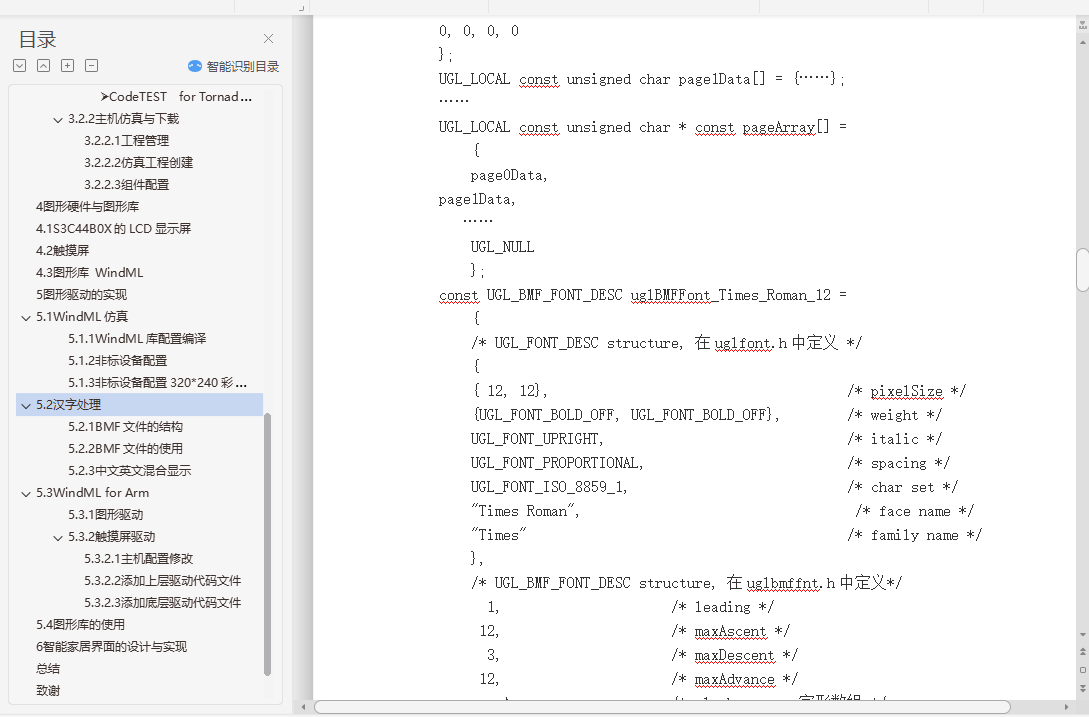Go to 5.1.1WindML 库配置编译 heading
This screenshot has width=1089, height=717.
point(137,338)
